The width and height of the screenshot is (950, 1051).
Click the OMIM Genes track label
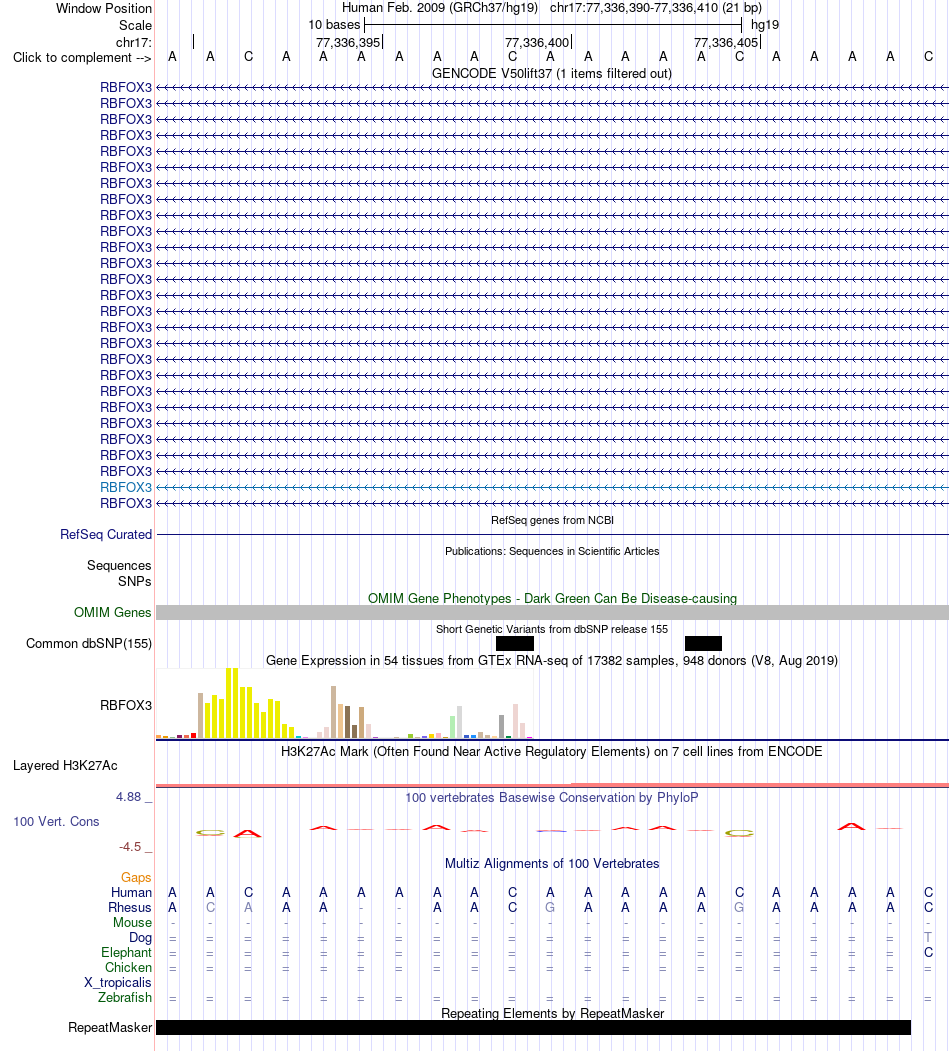(113, 612)
